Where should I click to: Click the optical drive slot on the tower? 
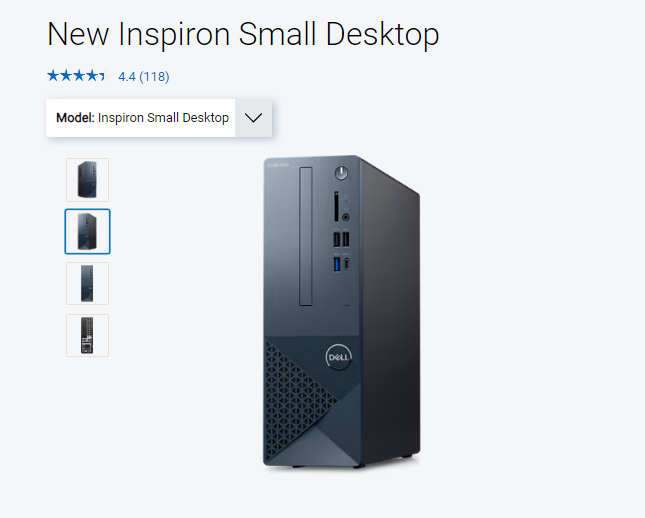[306, 236]
